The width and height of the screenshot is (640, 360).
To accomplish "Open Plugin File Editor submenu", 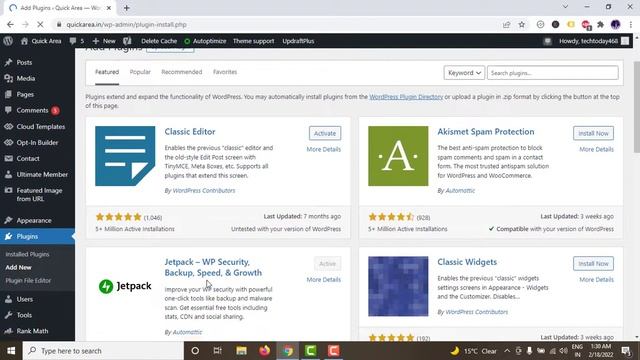I will [28, 280].
